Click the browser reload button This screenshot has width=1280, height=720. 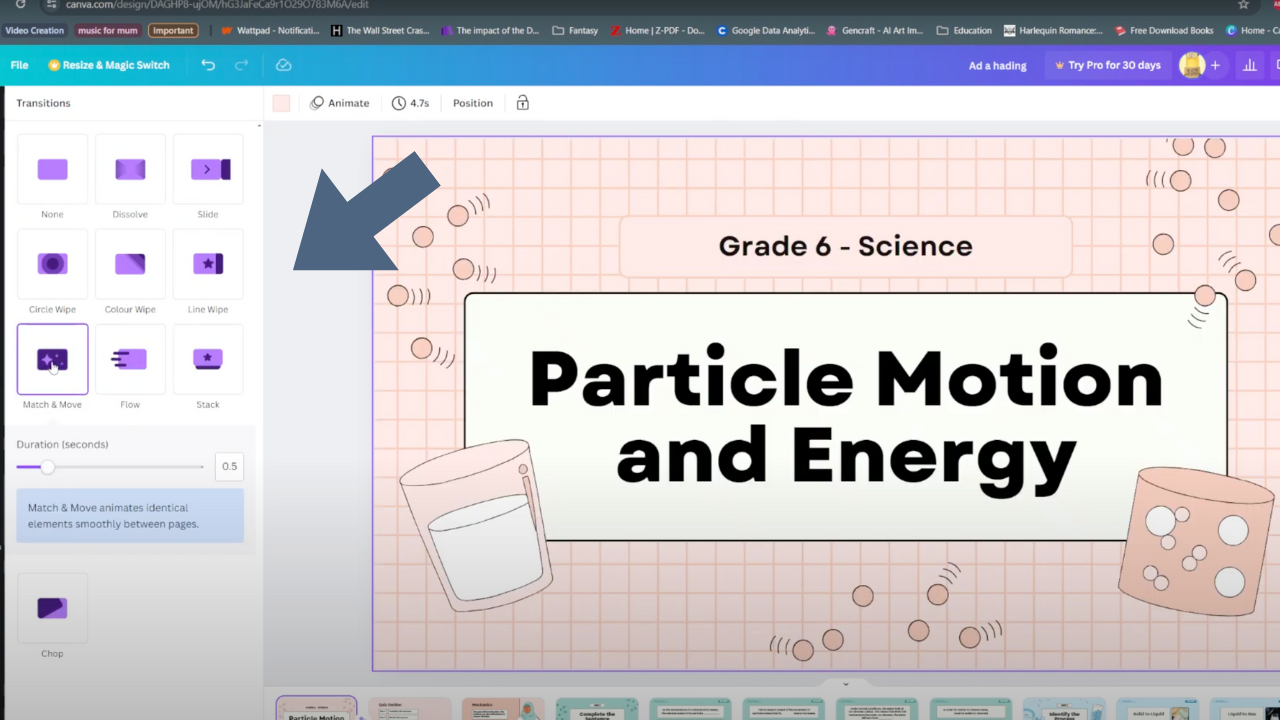pos(20,5)
